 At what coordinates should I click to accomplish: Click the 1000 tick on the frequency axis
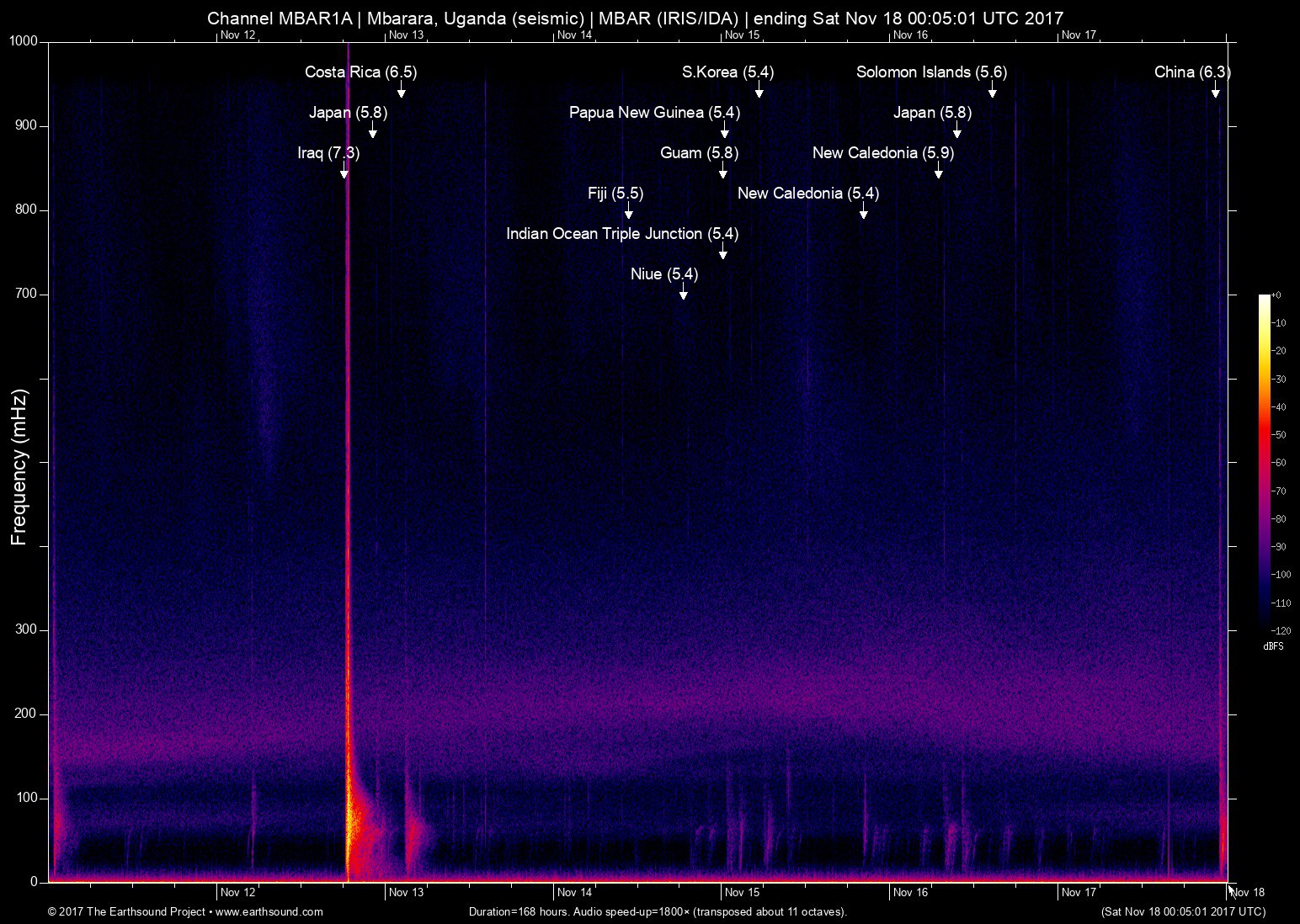24,41
